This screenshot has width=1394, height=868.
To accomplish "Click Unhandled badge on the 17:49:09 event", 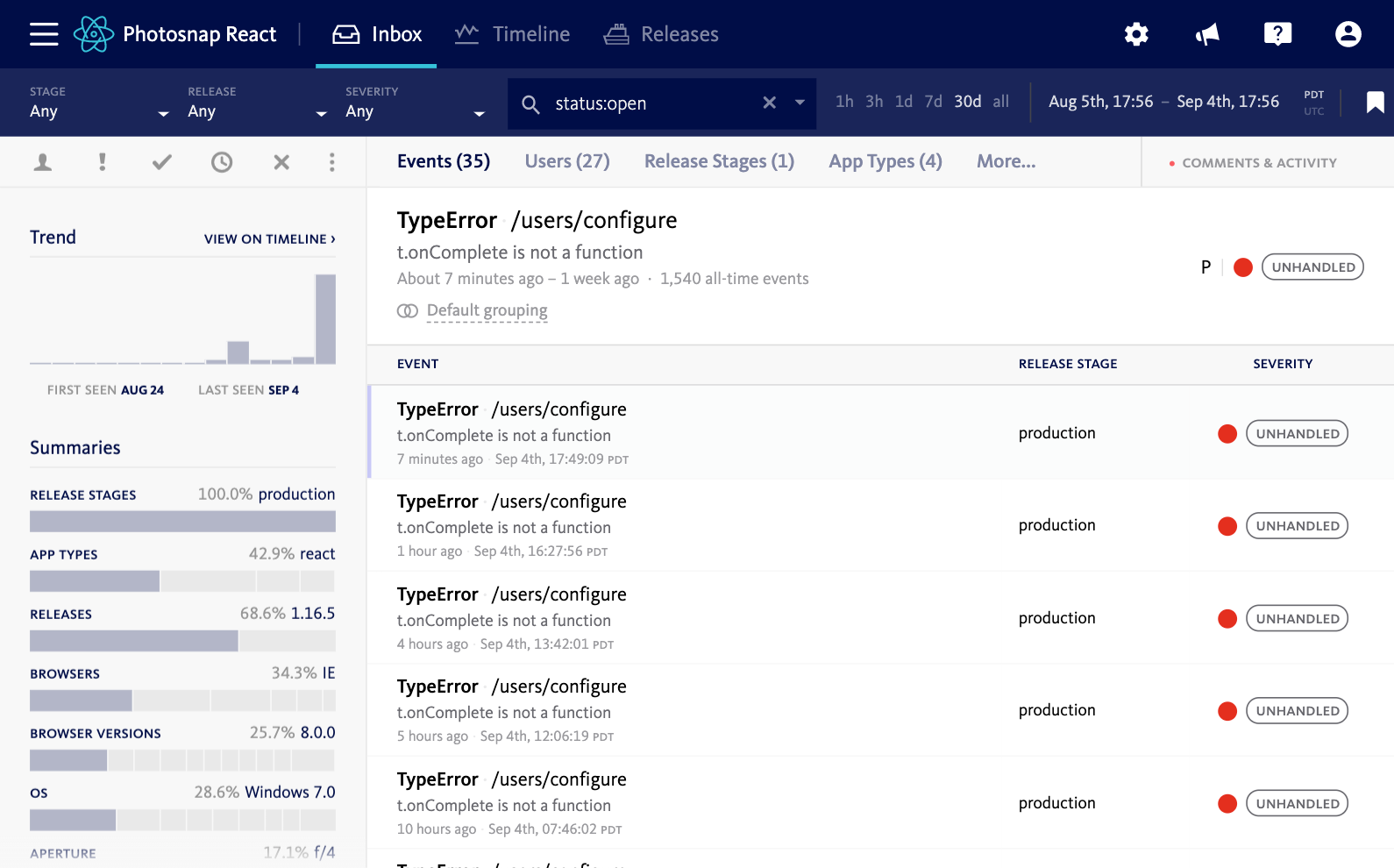I will [1297, 433].
